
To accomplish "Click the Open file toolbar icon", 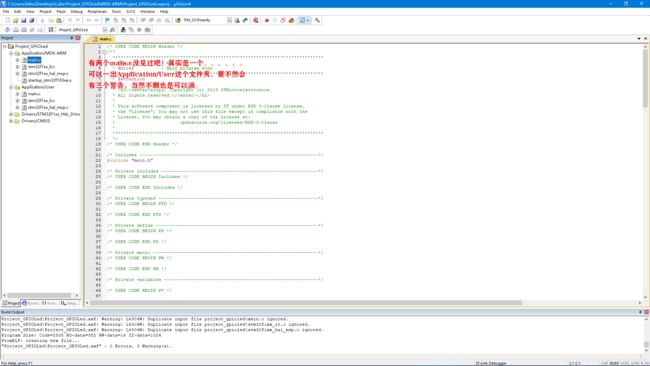I will tap(15, 20).
